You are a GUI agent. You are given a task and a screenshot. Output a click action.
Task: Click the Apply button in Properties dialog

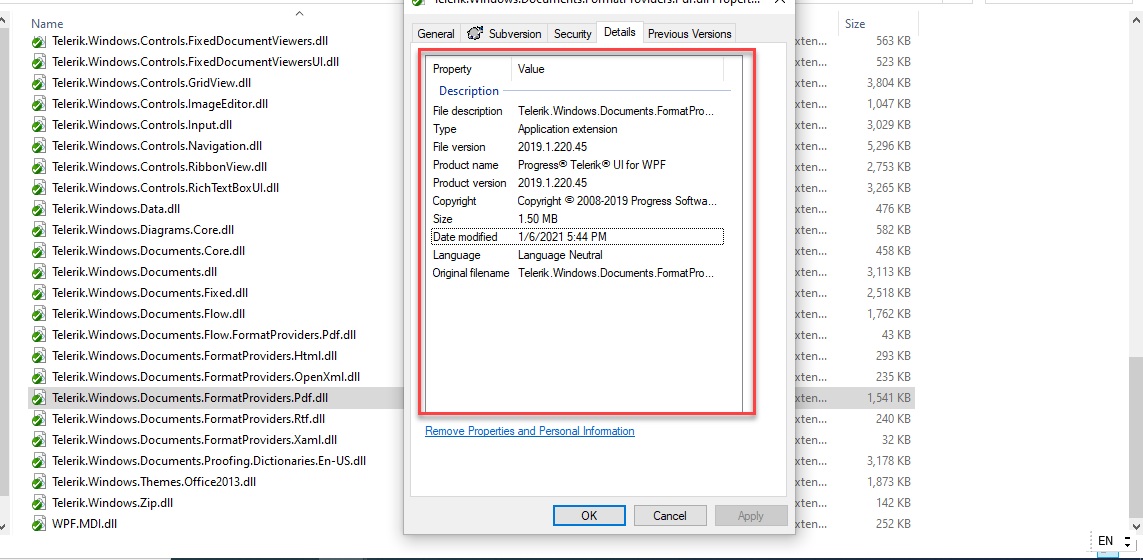pyautogui.click(x=751, y=516)
